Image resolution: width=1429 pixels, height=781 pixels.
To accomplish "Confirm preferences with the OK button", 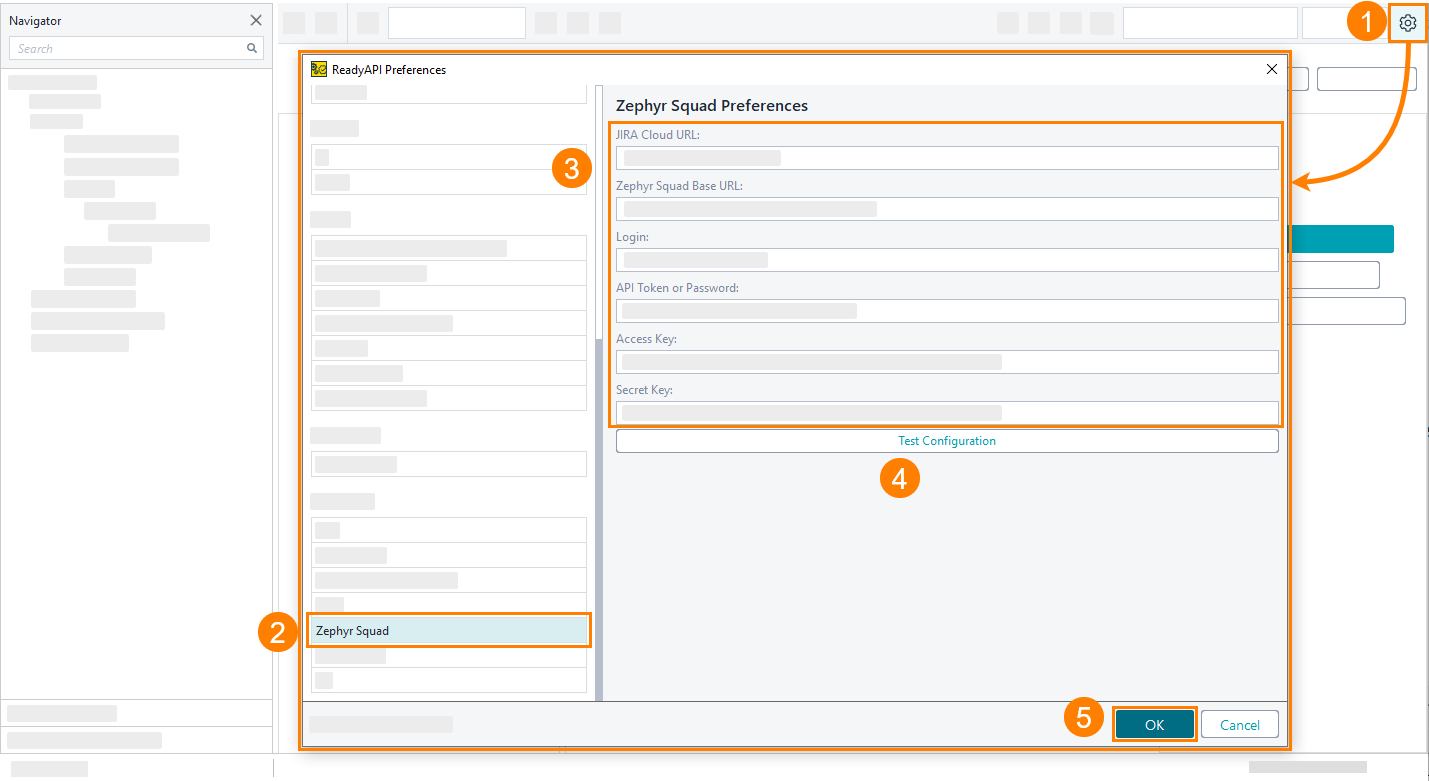I will pyautogui.click(x=1154, y=724).
